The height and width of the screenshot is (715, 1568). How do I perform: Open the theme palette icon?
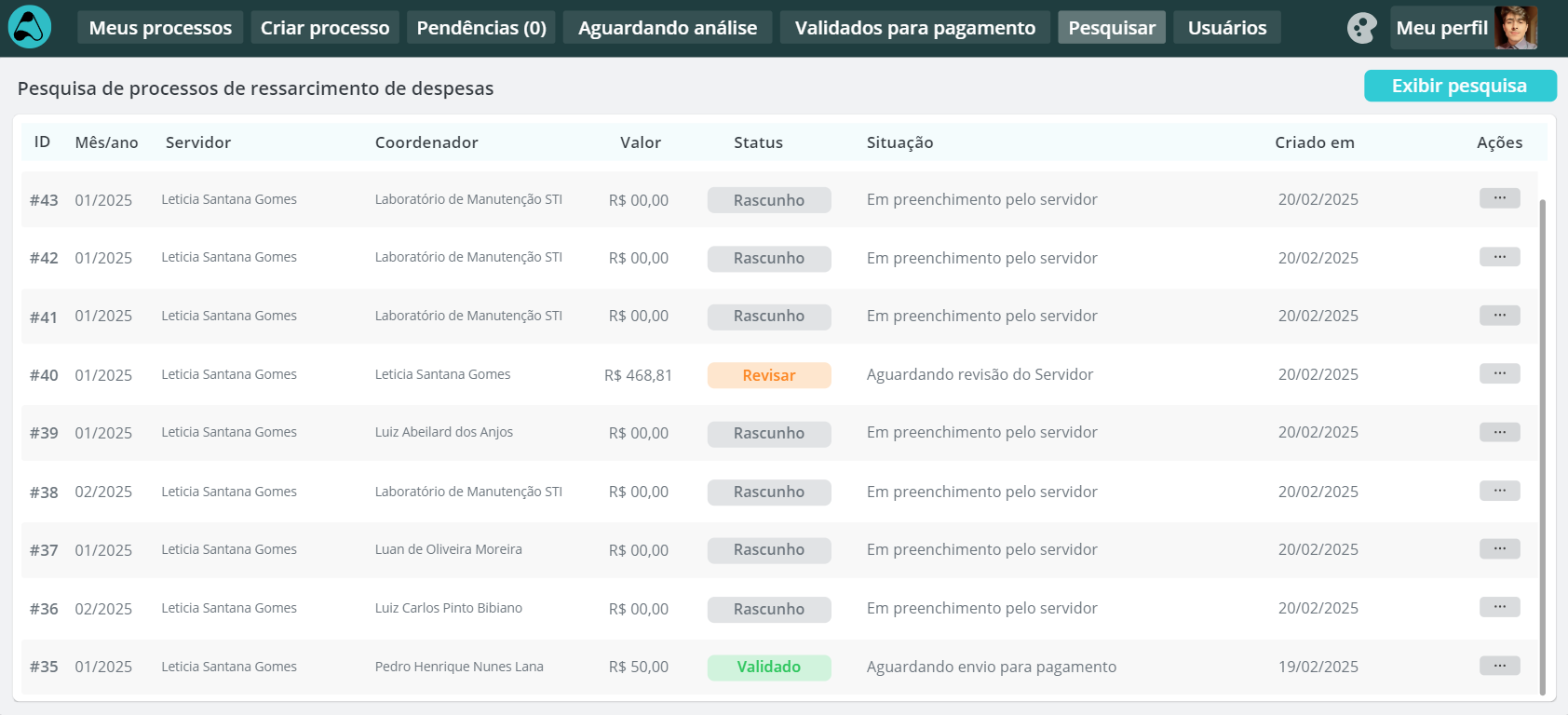tap(1361, 28)
